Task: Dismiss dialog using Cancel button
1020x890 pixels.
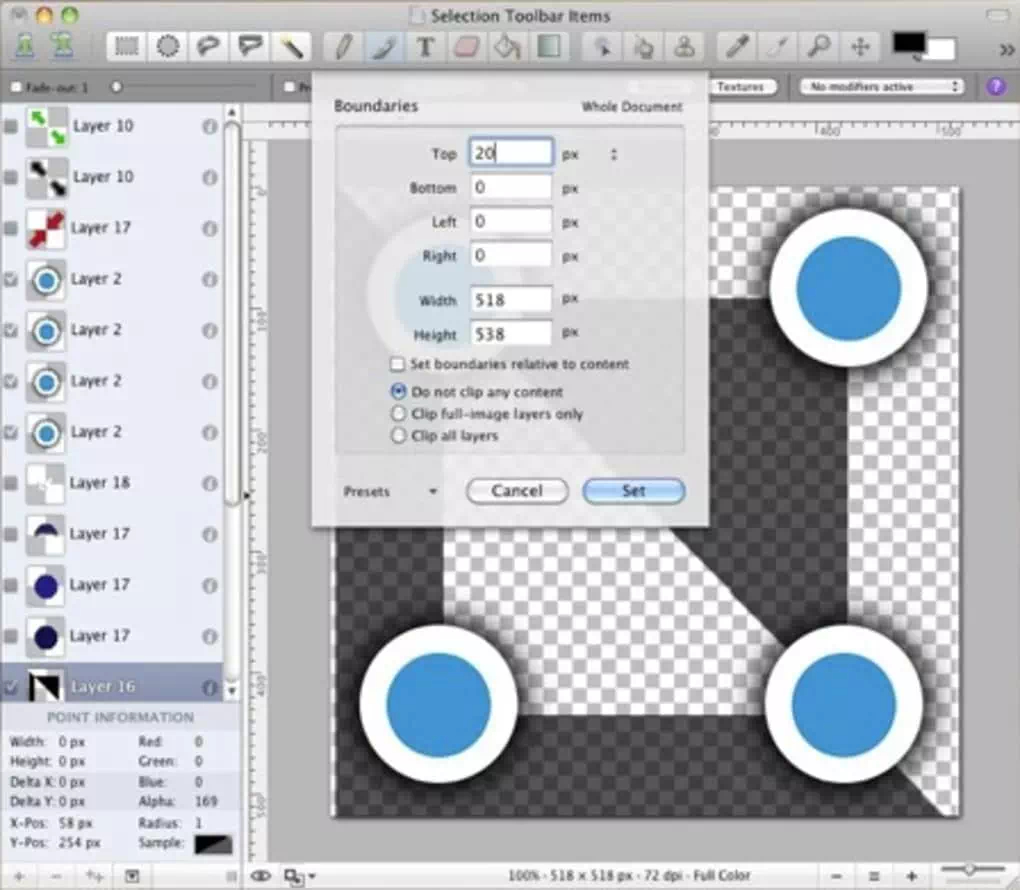Action: pos(517,491)
